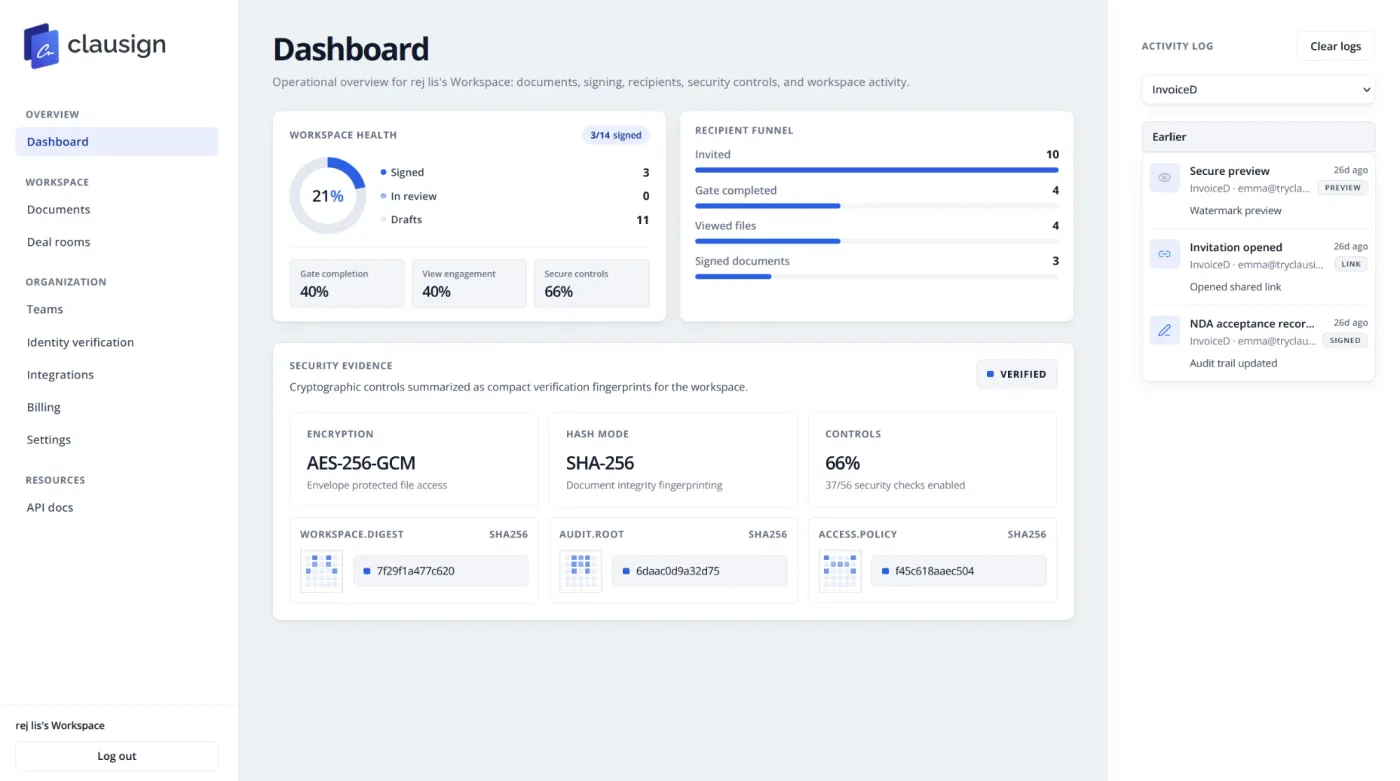The height and width of the screenshot is (781, 1400).
Task: Click the Log out button
Action: click(117, 756)
